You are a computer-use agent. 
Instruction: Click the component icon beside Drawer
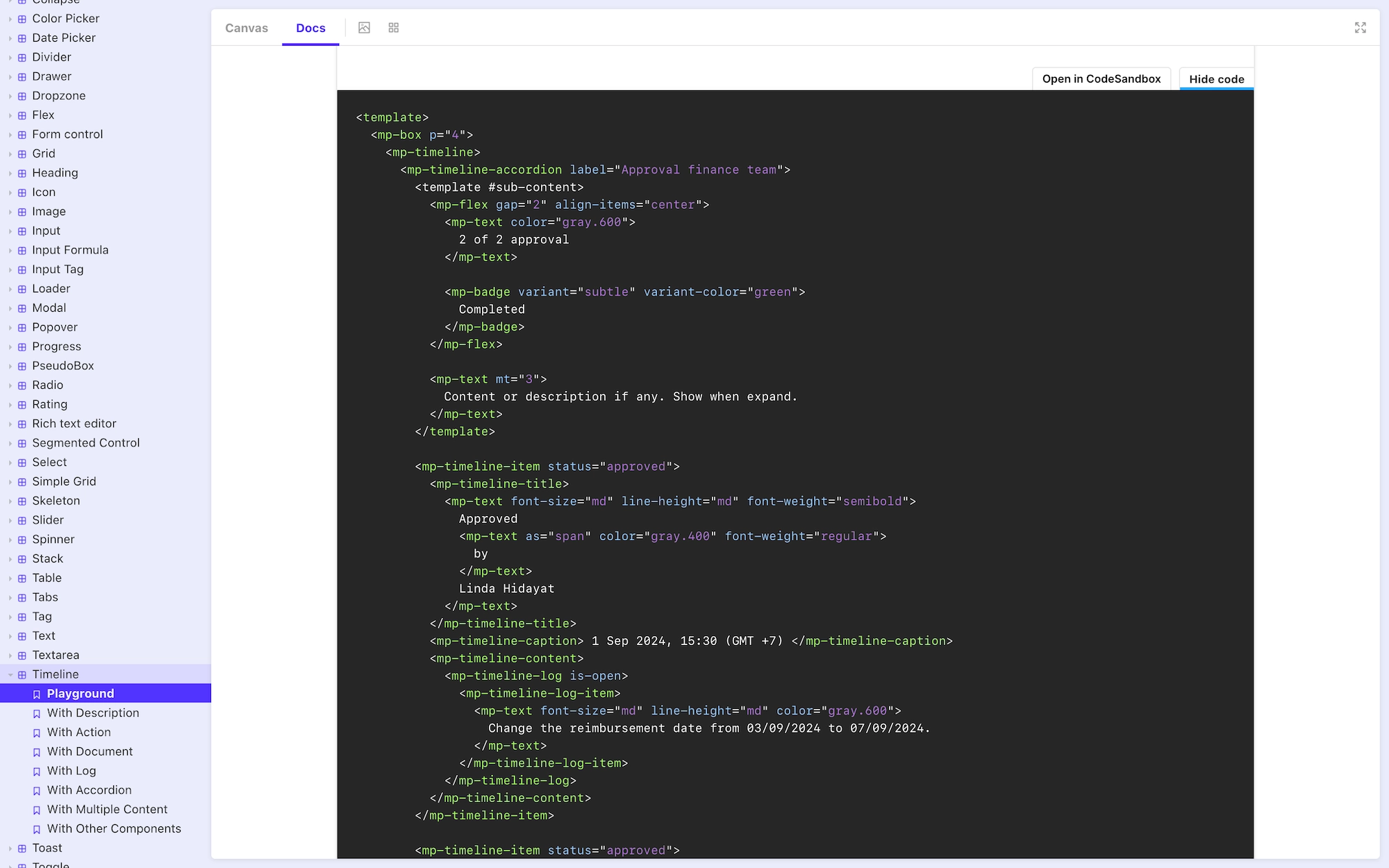coord(22,76)
